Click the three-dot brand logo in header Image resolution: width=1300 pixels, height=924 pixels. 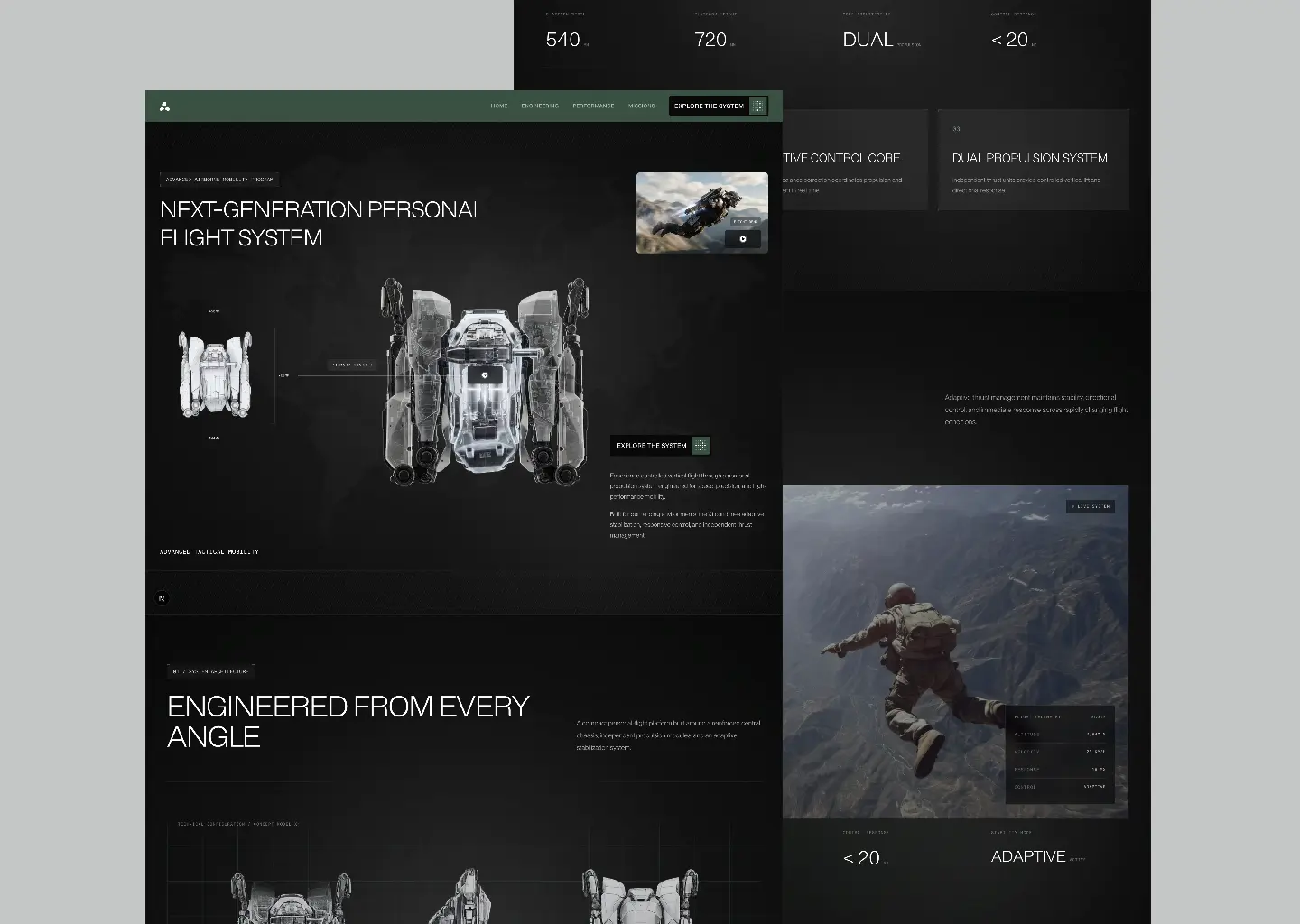(x=164, y=106)
